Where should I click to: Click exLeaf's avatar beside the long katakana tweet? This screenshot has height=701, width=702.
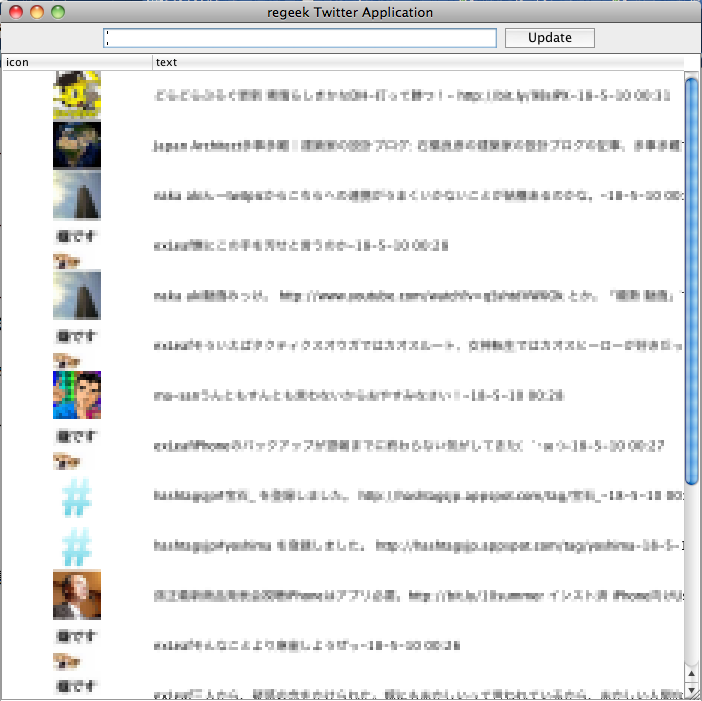point(75,348)
